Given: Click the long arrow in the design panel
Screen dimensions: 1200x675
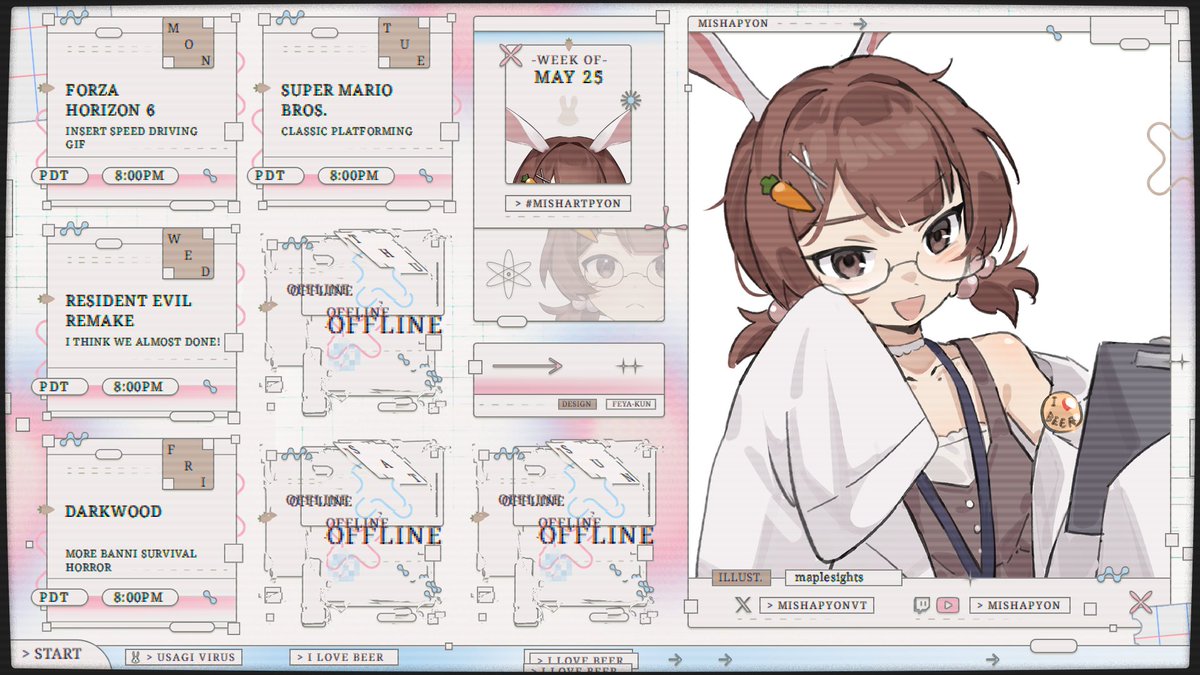Looking at the screenshot, I should tap(527, 366).
